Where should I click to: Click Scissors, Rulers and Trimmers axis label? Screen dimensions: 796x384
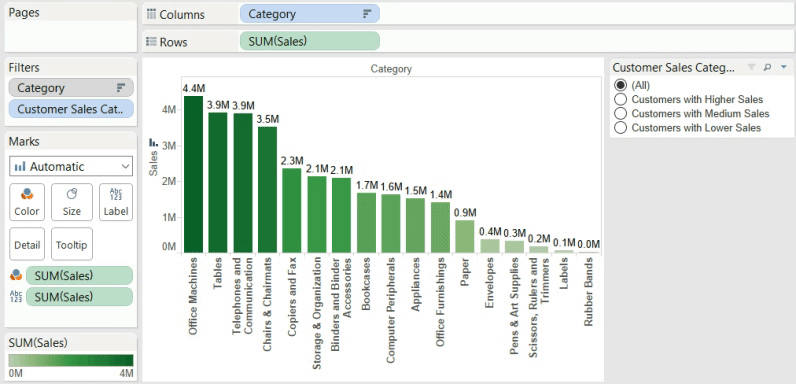pos(539,307)
